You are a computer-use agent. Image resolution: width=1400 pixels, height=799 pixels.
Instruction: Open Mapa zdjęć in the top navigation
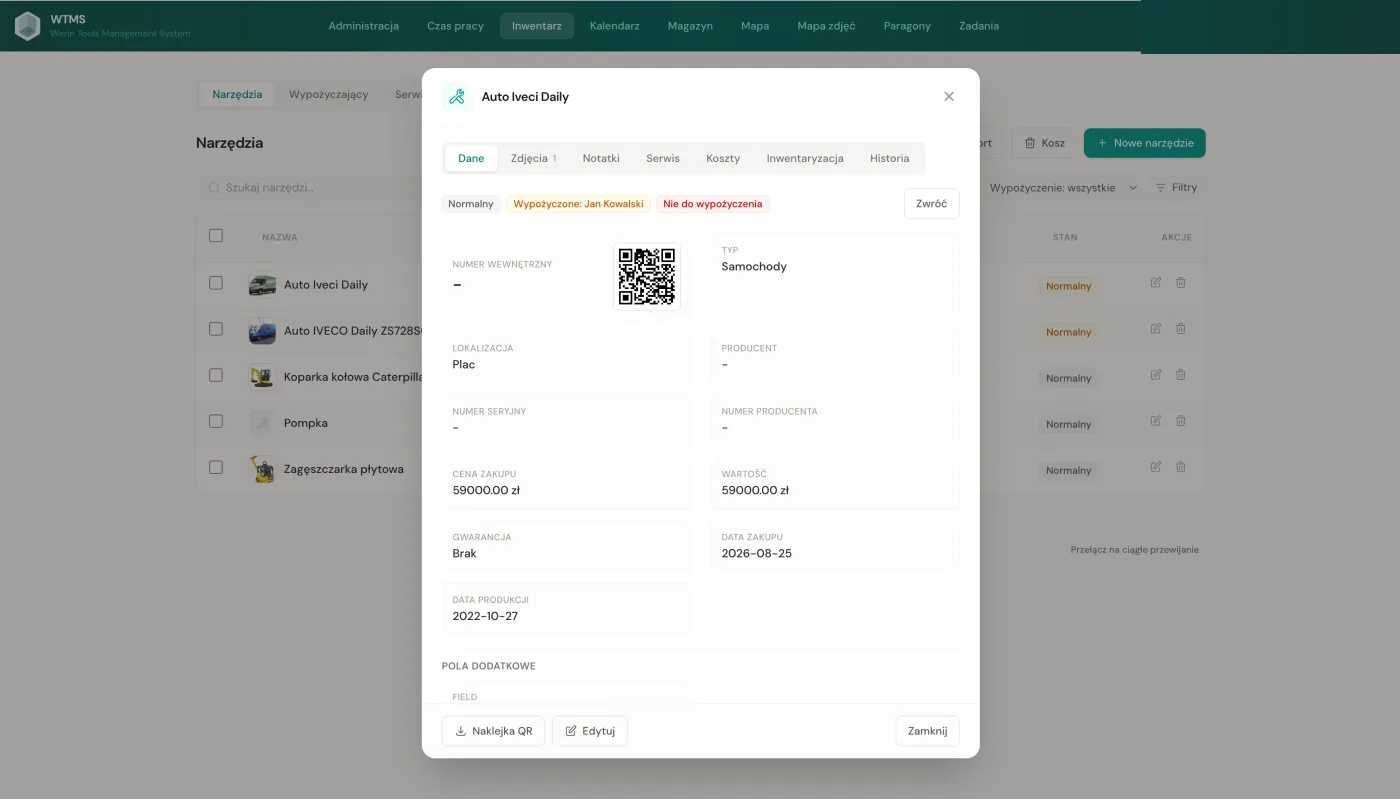(x=826, y=26)
